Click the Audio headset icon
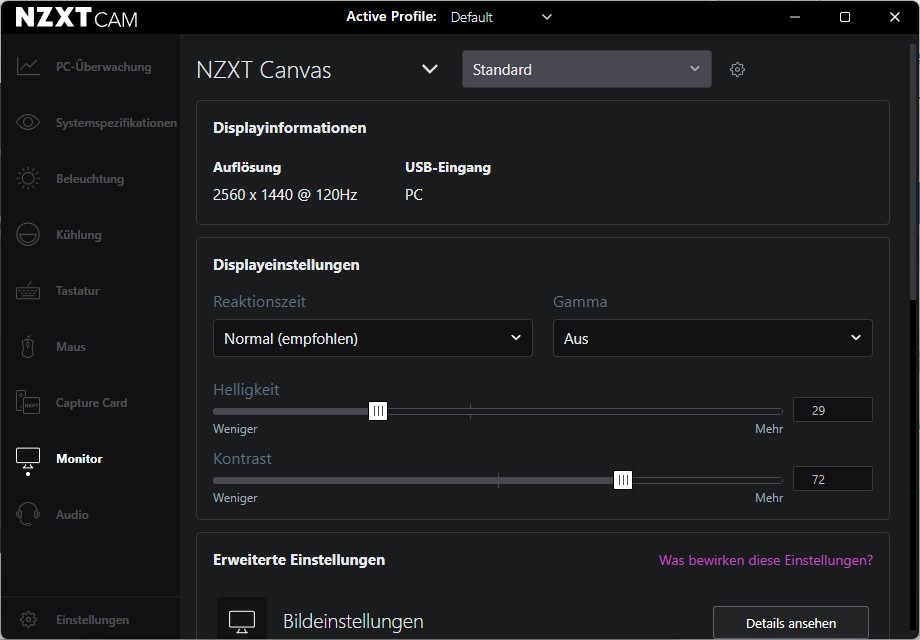This screenshot has height=640, width=920. pos(28,515)
